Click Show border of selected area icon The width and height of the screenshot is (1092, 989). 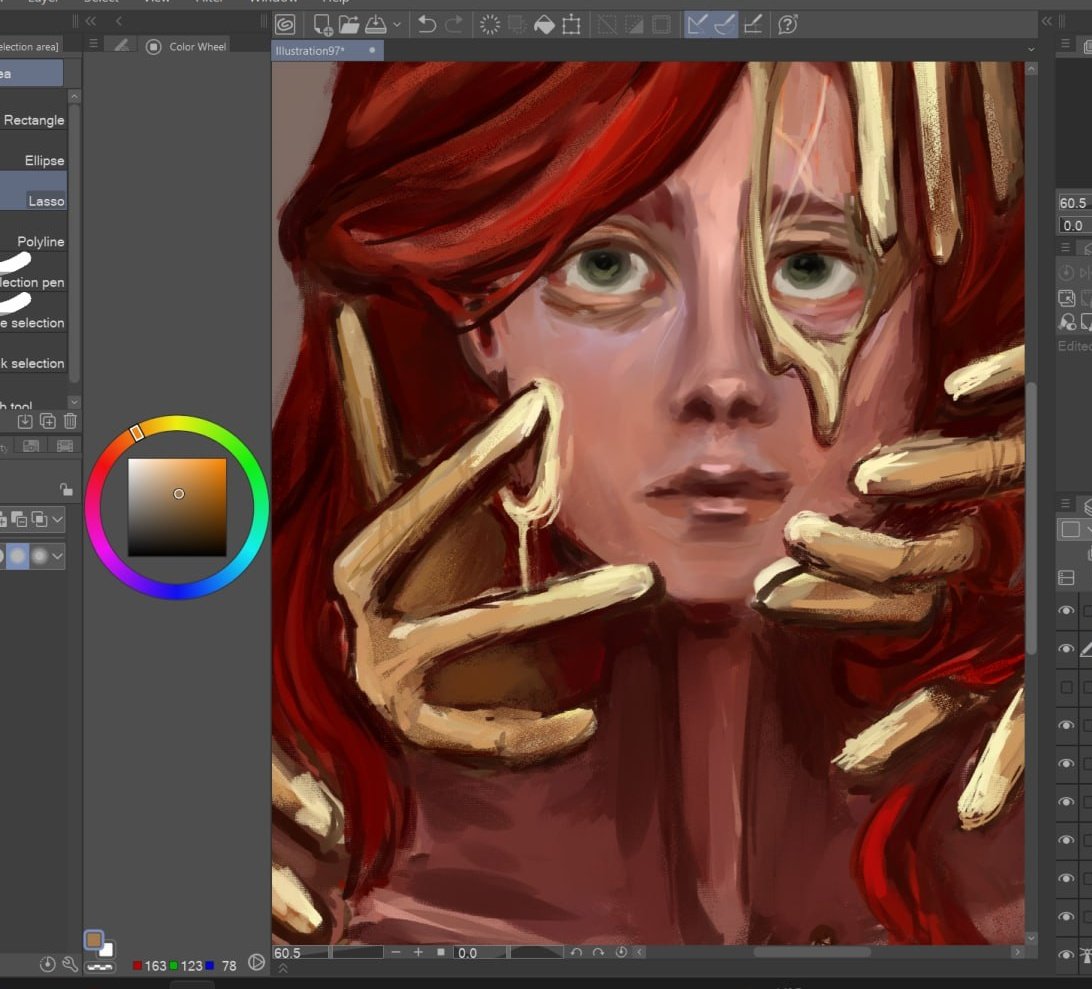pyautogui.click(x=662, y=25)
